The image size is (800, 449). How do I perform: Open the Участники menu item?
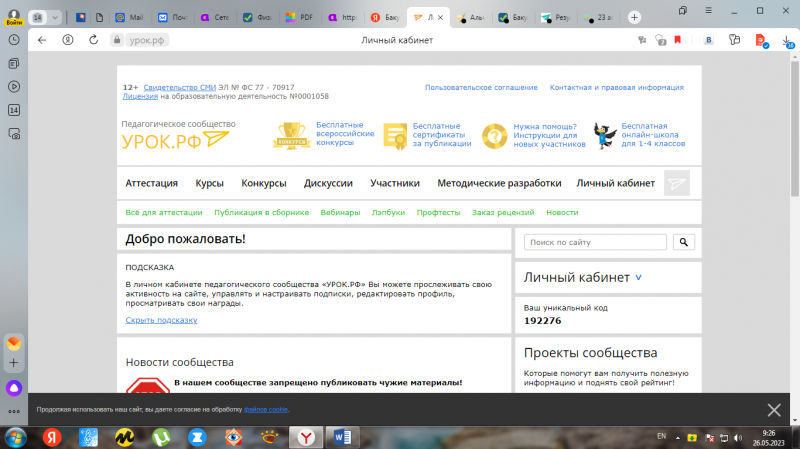pyautogui.click(x=395, y=183)
